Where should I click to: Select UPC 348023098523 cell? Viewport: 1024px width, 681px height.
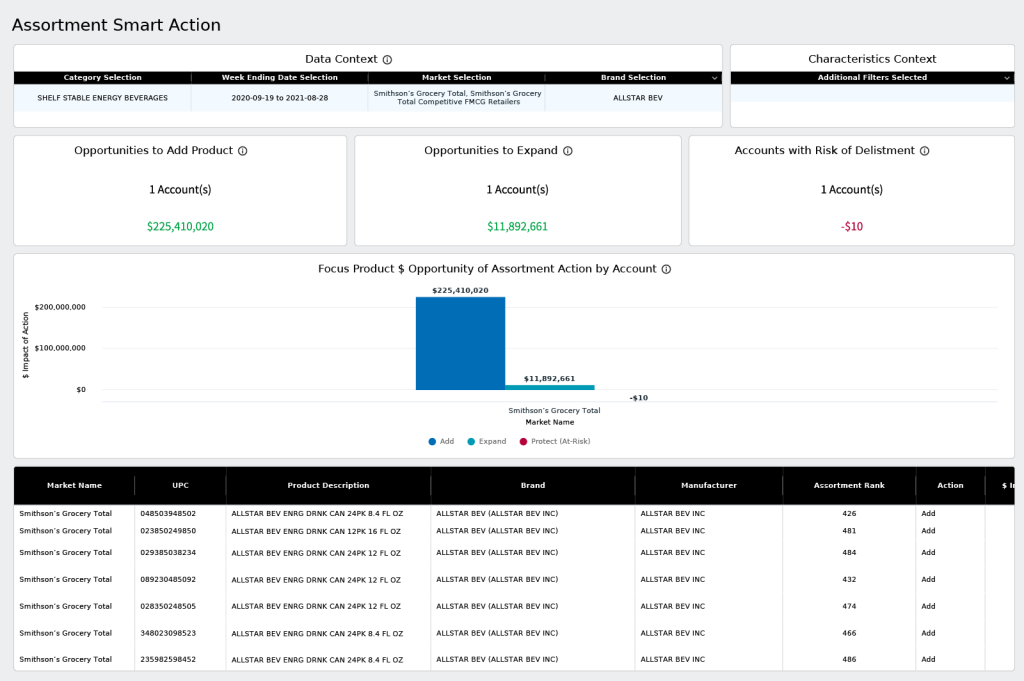click(168, 633)
